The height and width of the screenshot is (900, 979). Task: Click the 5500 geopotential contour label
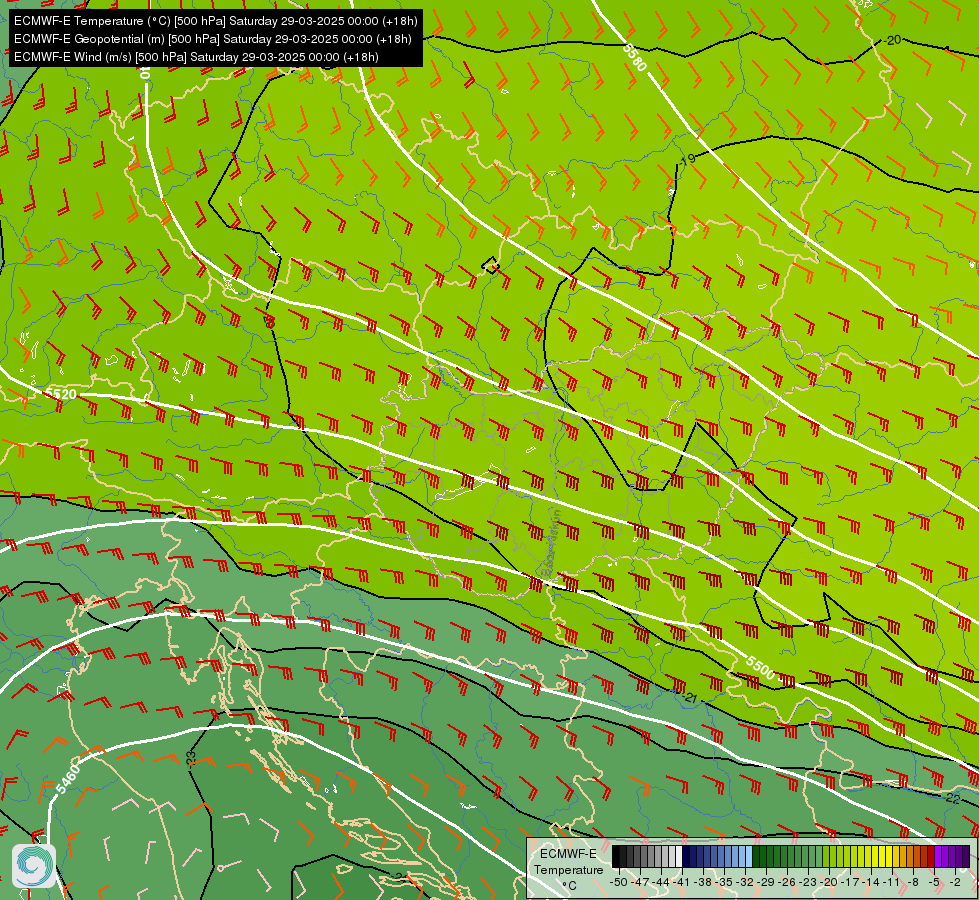pos(760,668)
